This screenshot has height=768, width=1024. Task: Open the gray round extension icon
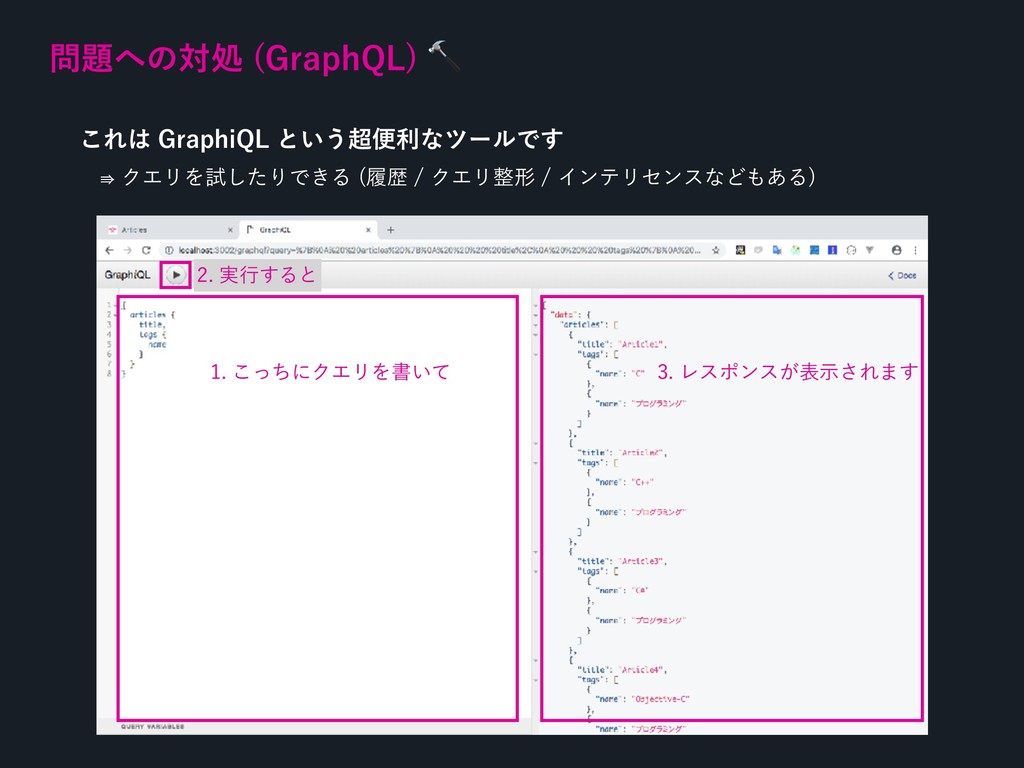click(x=851, y=250)
